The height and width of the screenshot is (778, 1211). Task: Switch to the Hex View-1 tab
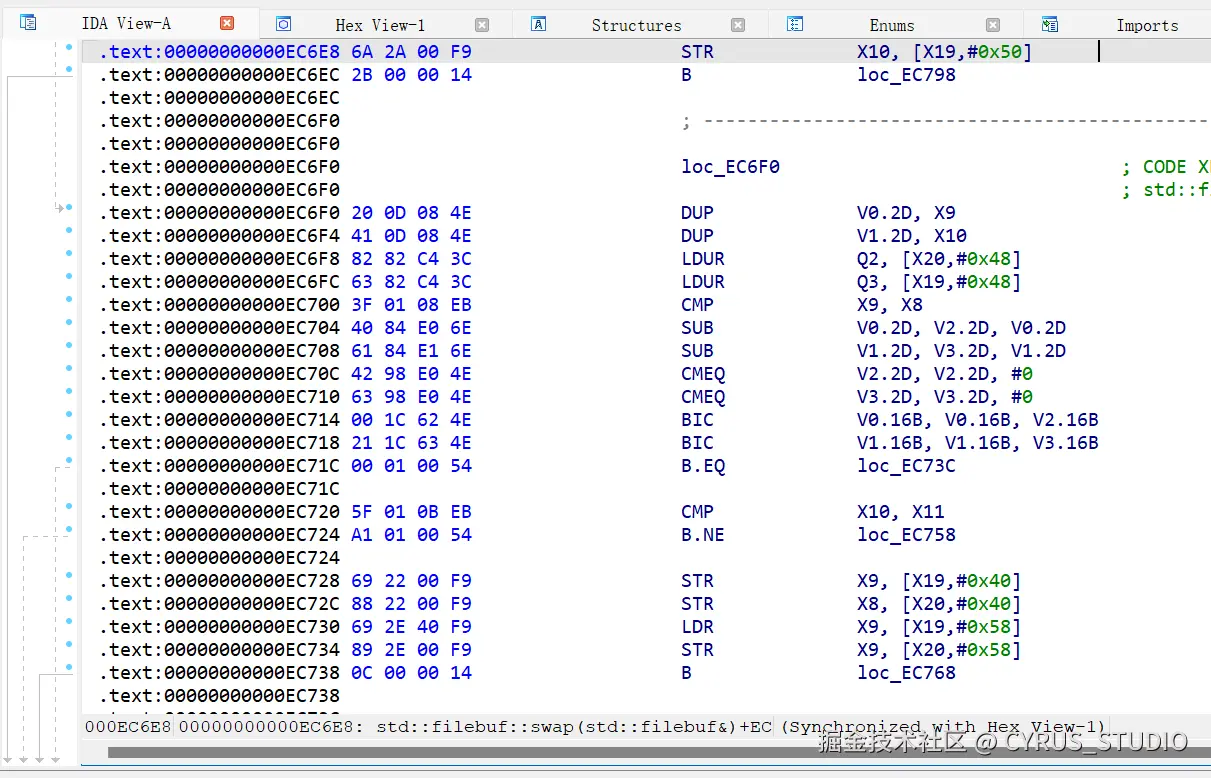point(380,25)
